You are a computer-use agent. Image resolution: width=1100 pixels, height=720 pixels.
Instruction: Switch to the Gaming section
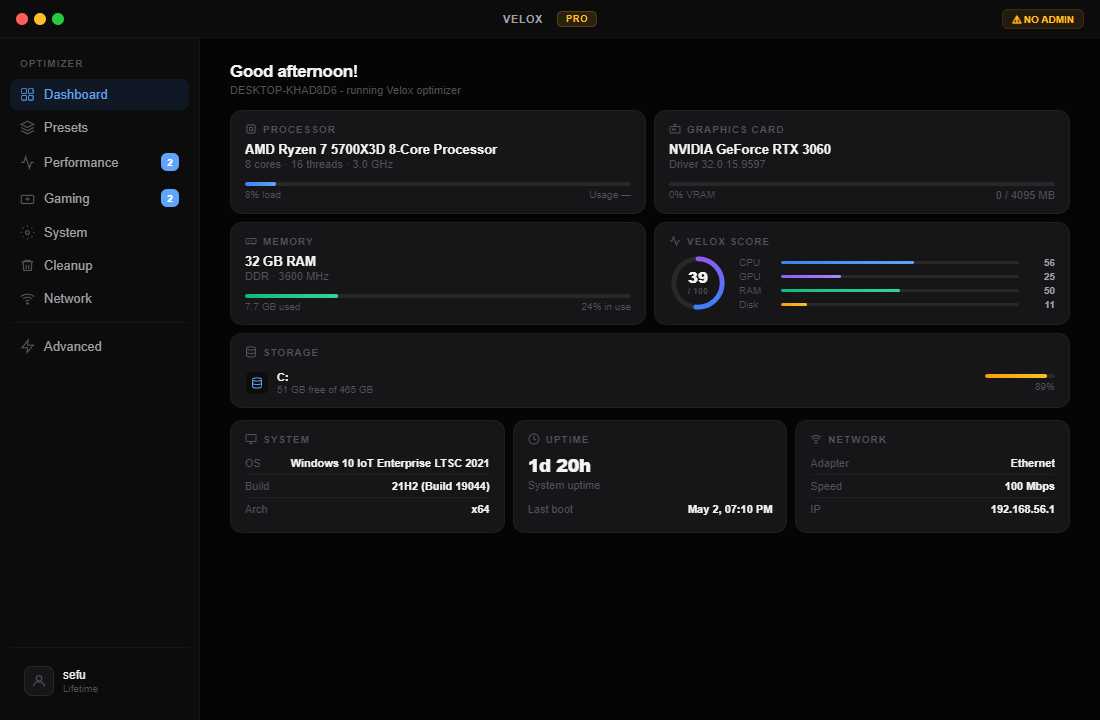tap(100, 199)
